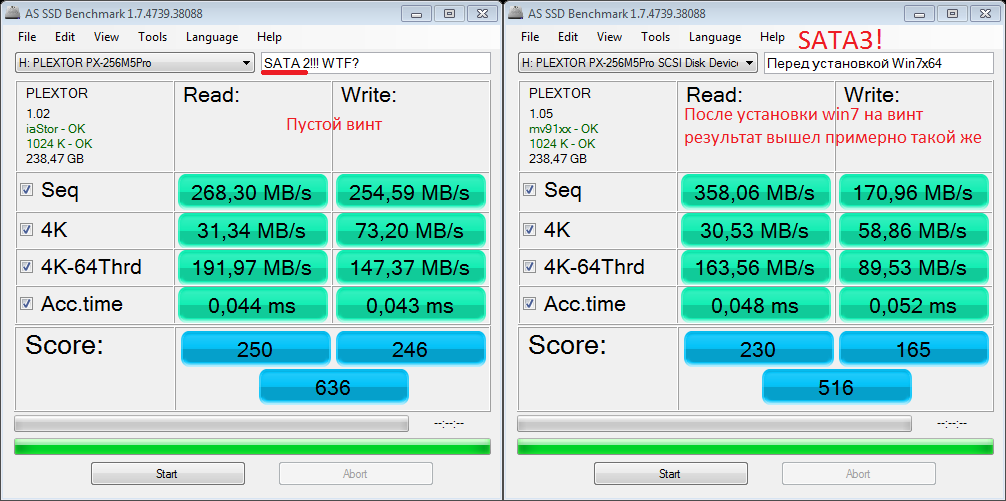Image resolution: width=1006 pixels, height=501 pixels.
Task: Click access time 0,052 ms result
Action: [x=914, y=304]
